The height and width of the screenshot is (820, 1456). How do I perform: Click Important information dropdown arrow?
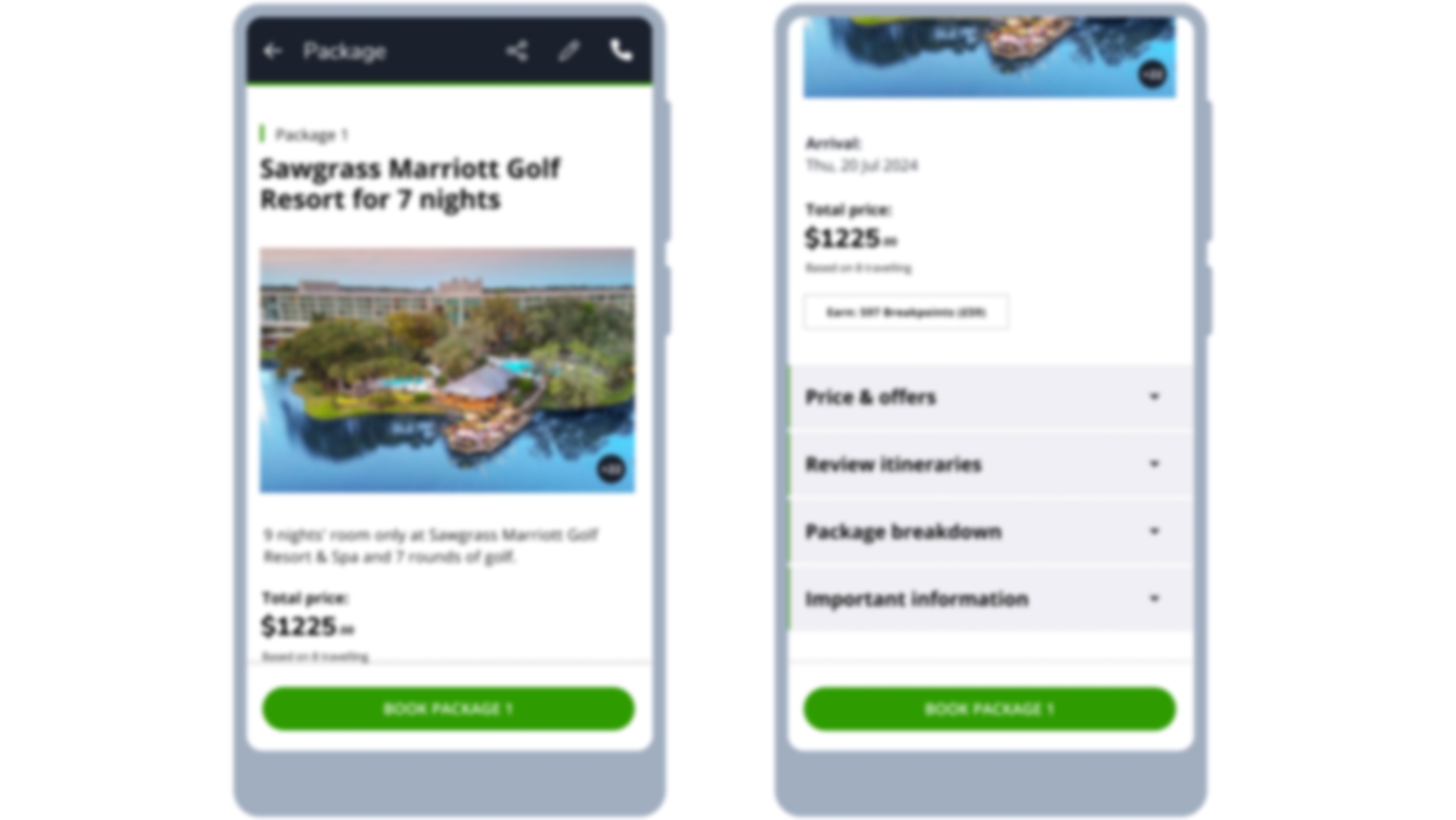pyautogui.click(x=1154, y=599)
